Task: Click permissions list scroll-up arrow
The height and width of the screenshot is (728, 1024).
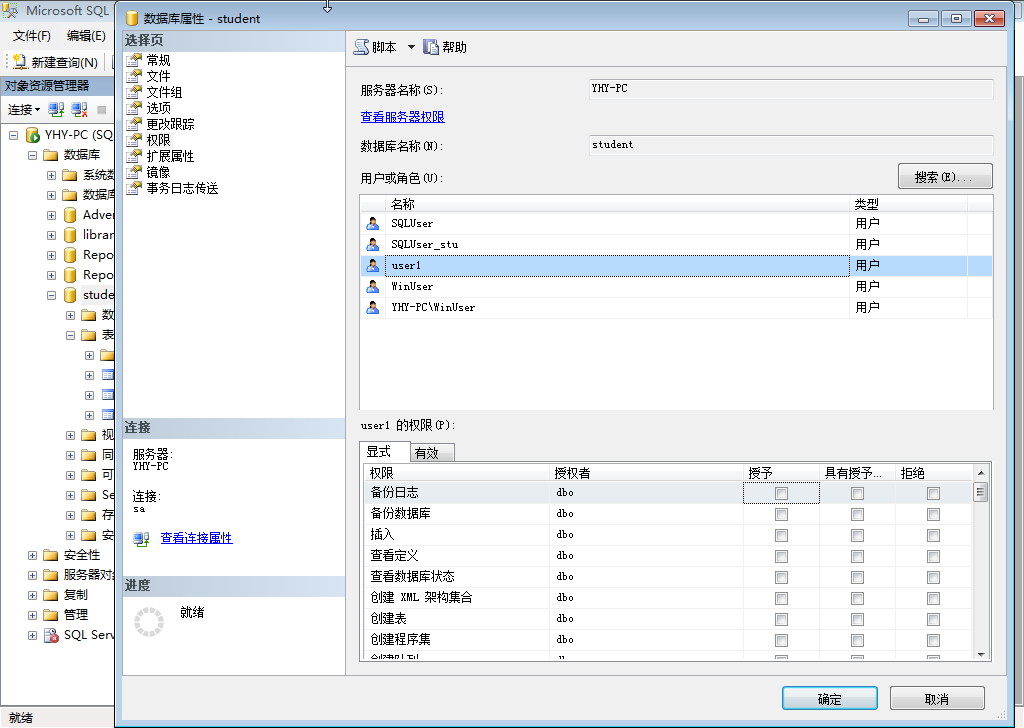Action: pyautogui.click(x=981, y=472)
